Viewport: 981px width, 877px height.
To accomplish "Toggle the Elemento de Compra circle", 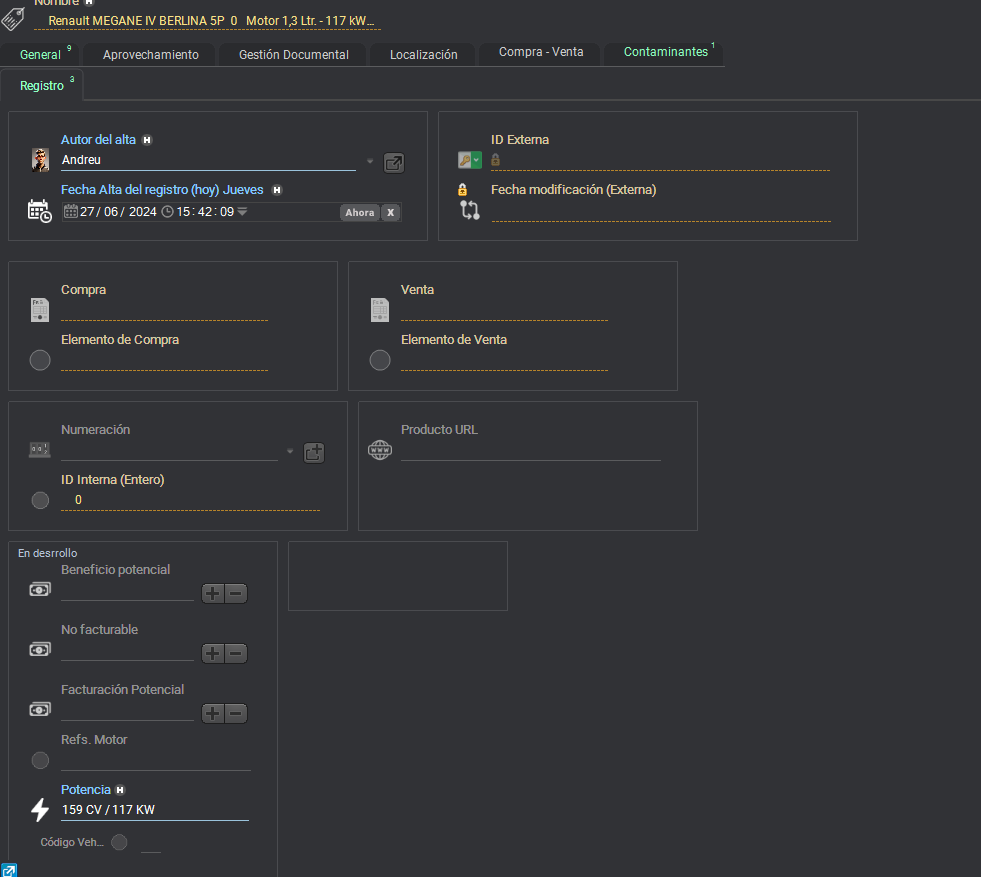I will click(40, 360).
